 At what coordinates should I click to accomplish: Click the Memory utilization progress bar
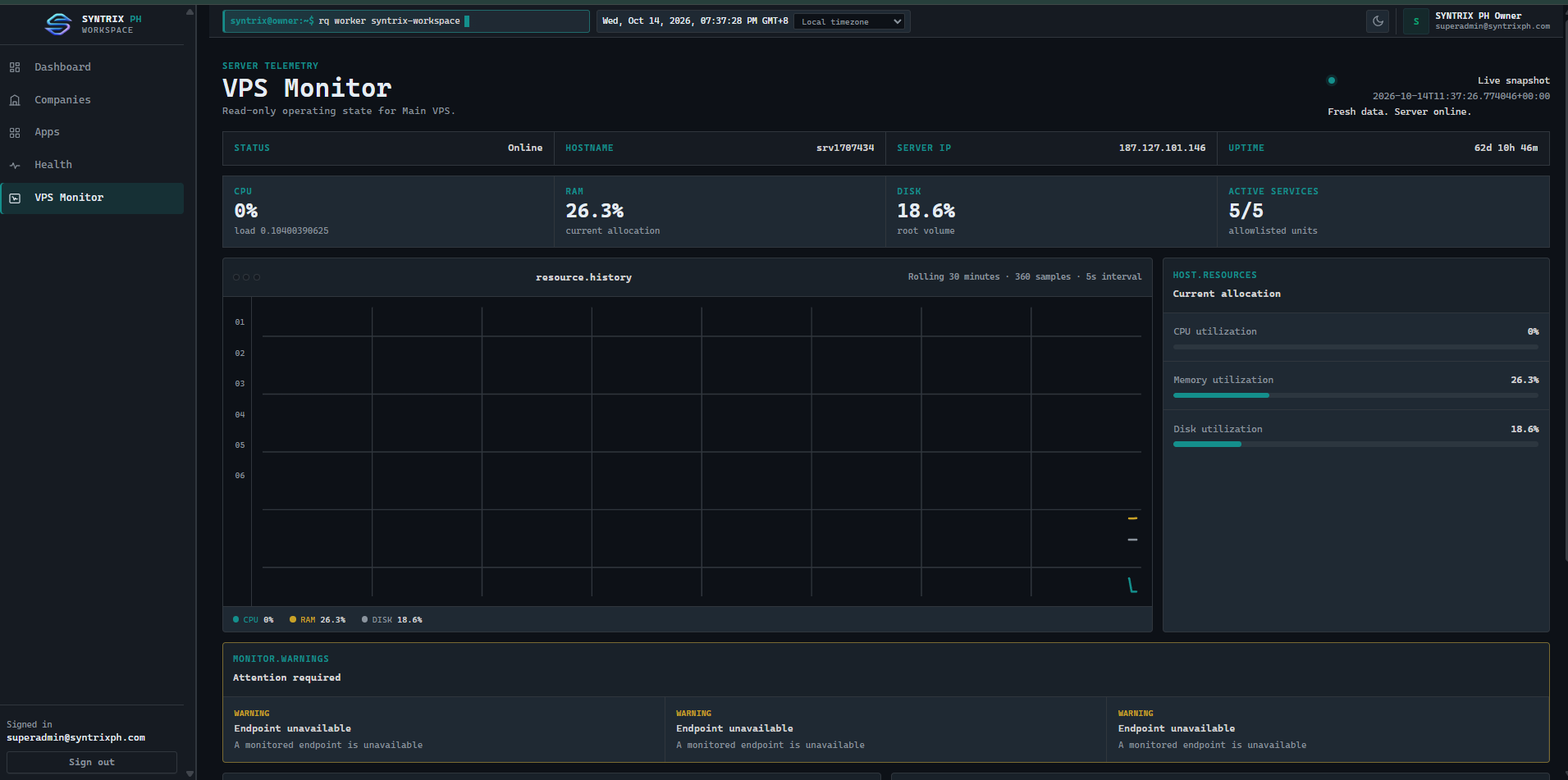coord(1355,395)
